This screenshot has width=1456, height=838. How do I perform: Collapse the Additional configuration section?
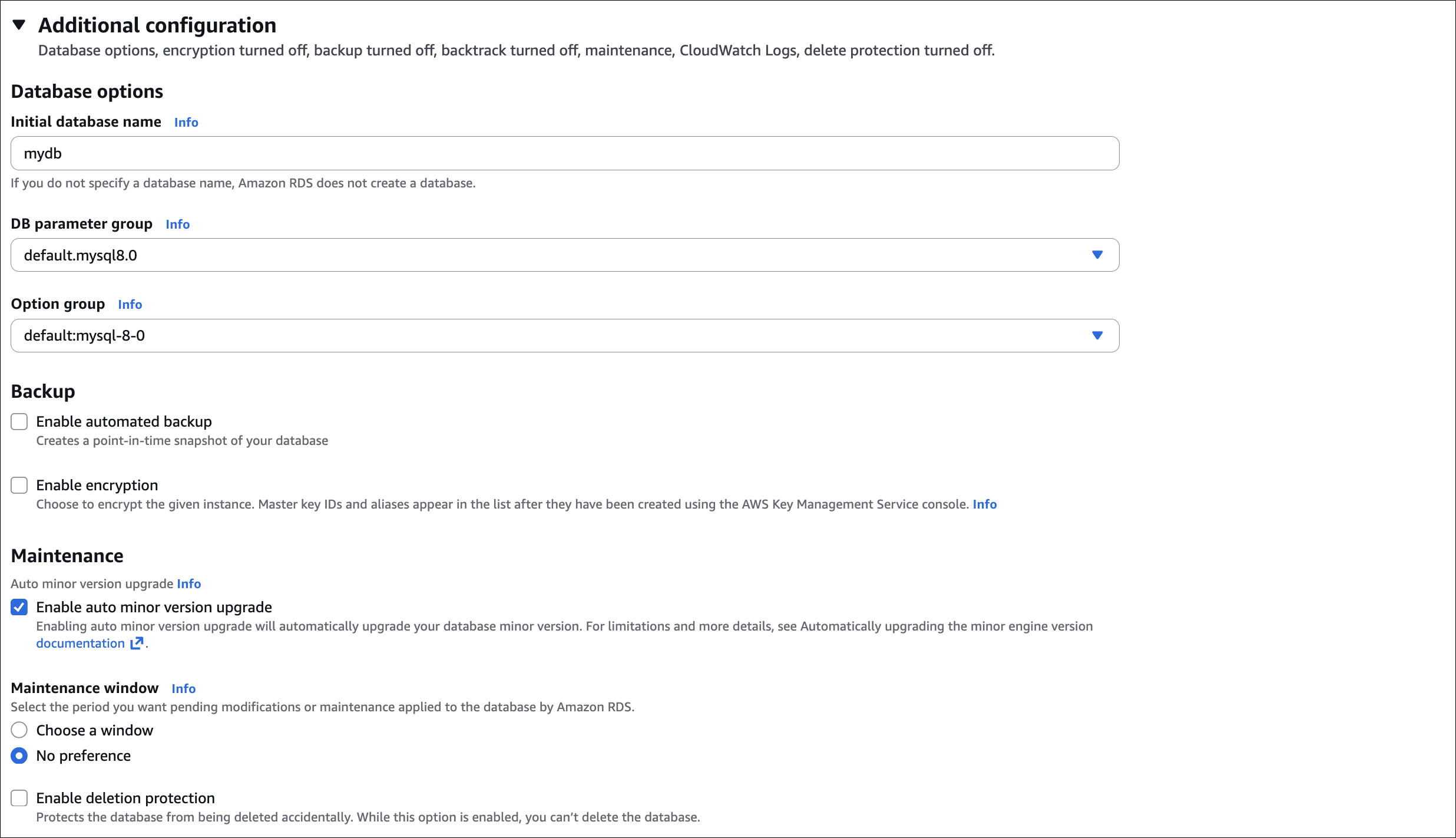point(19,25)
